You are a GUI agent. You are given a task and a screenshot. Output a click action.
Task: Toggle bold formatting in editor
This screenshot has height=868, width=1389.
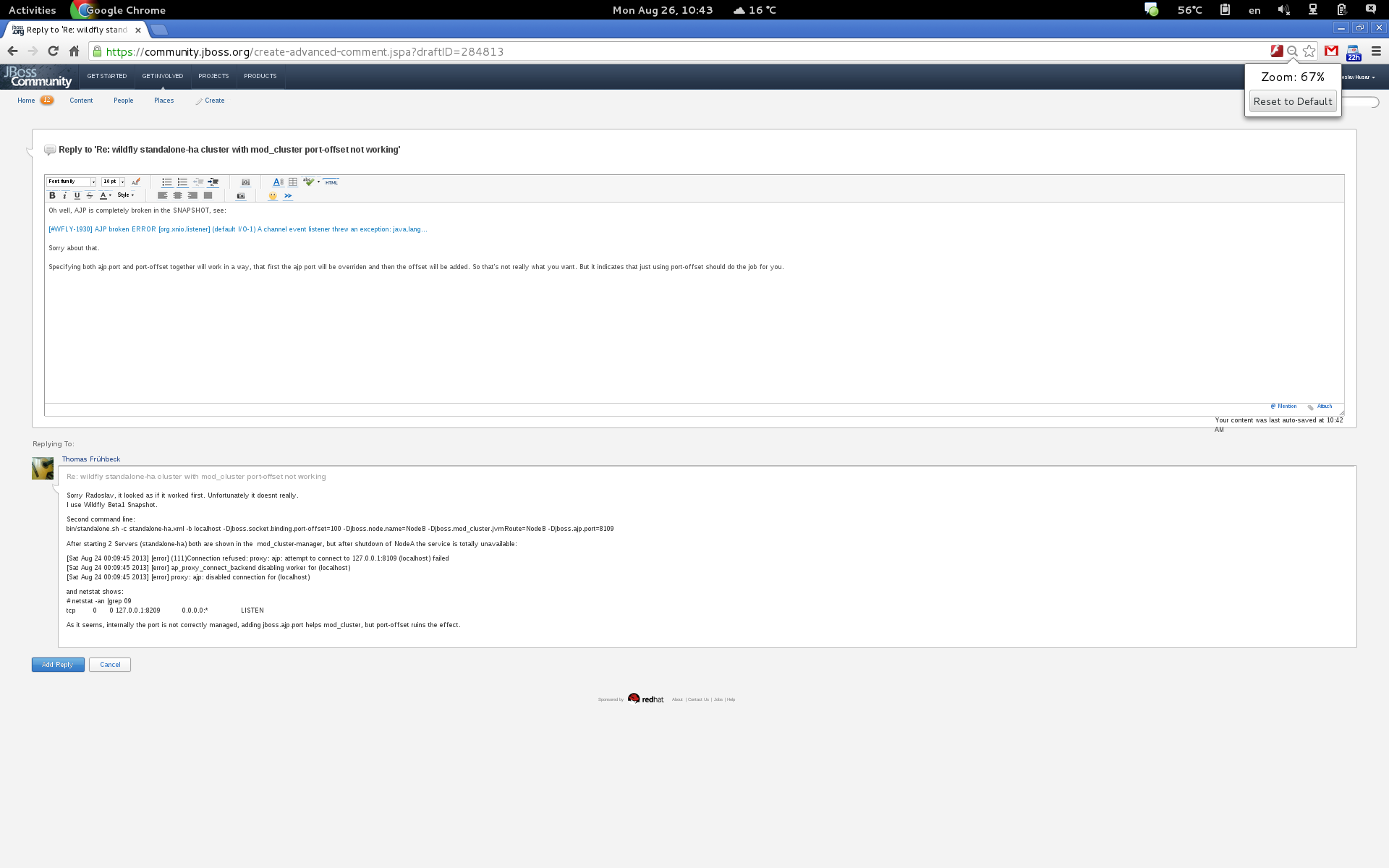pos(52,195)
